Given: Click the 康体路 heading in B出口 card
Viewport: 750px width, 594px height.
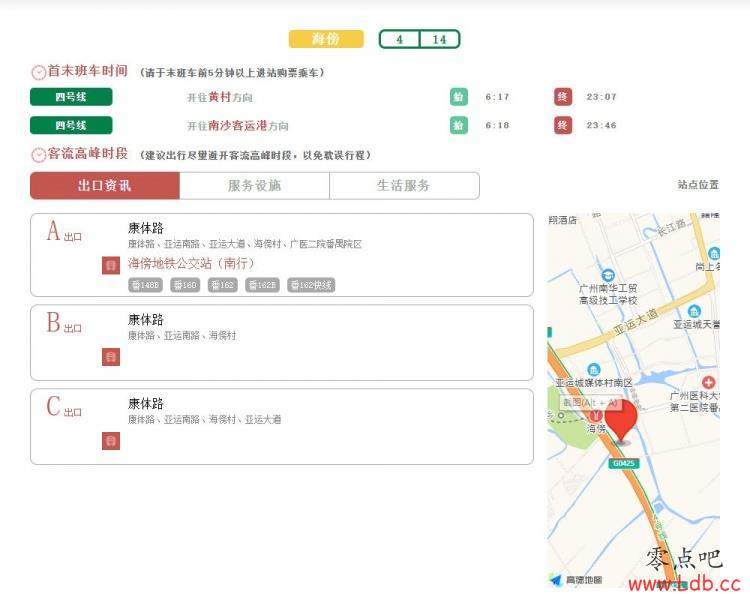Looking at the screenshot, I should (x=146, y=319).
